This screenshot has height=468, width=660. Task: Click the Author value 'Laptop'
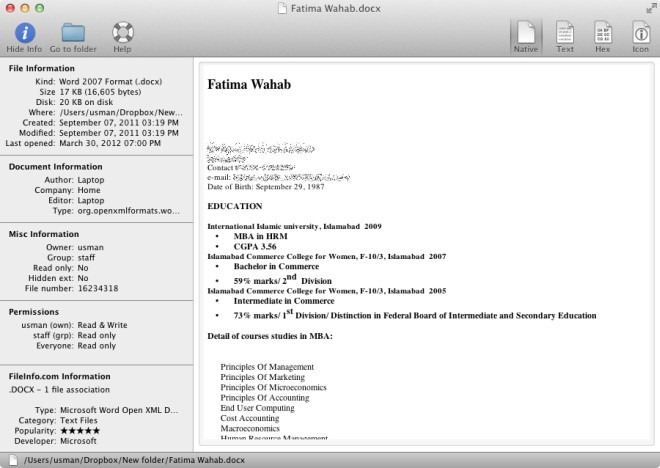[x=91, y=180]
